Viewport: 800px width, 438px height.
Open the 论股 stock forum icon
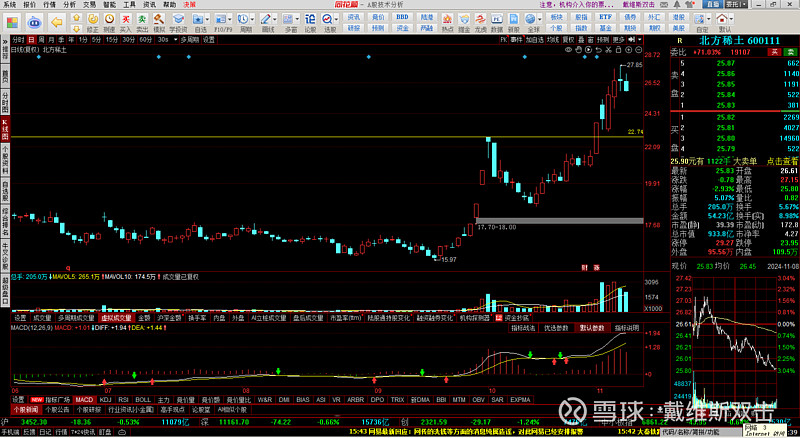(x=310, y=19)
